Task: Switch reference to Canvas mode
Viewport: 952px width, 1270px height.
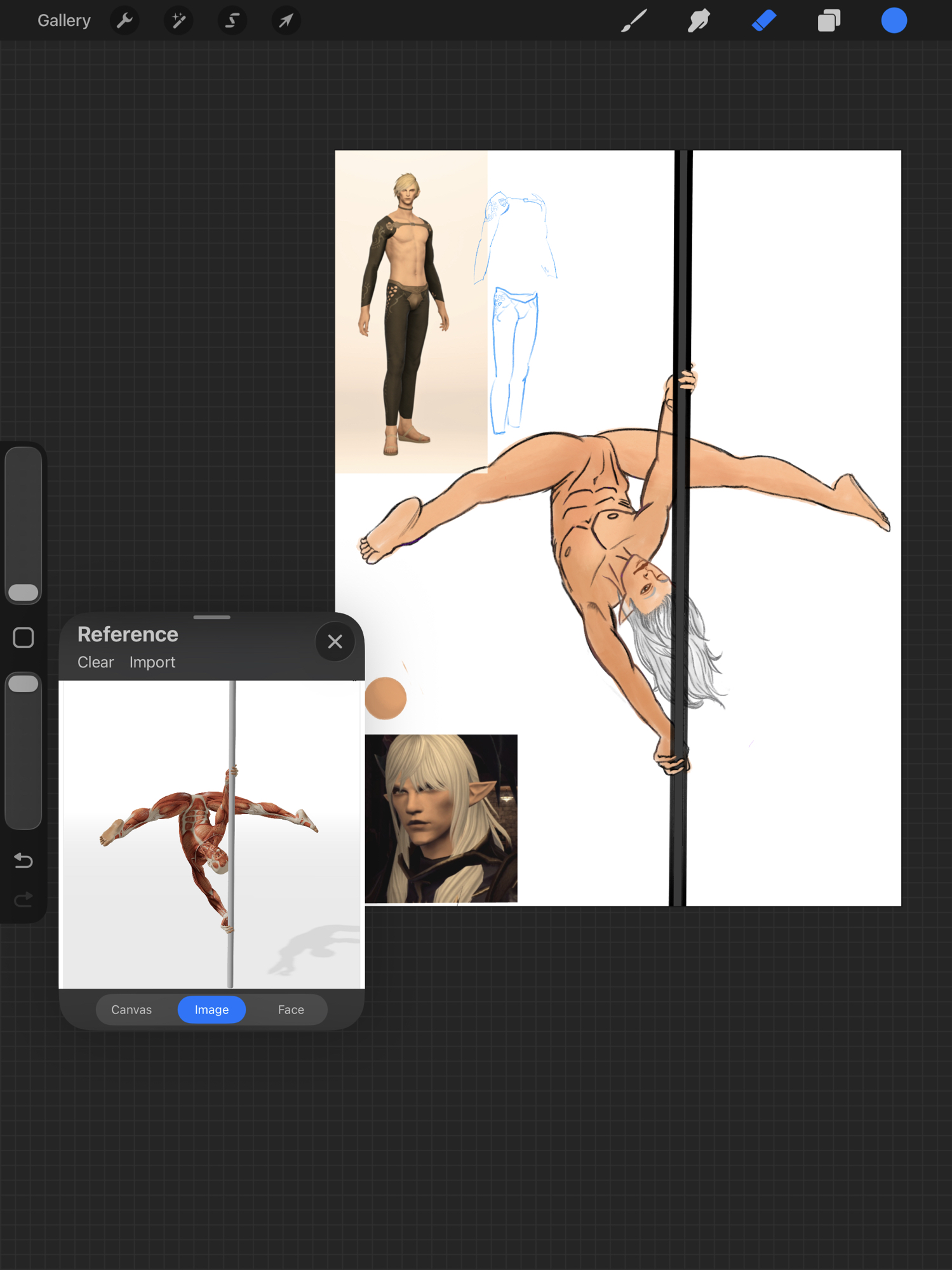Action: [x=131, y=1010]
